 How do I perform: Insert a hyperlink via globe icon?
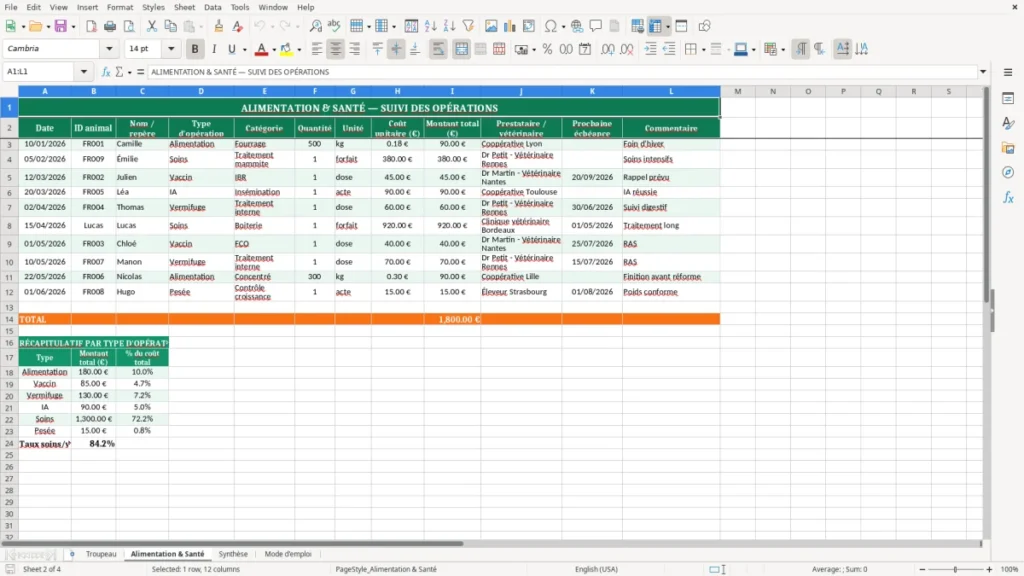pos(577,26)
